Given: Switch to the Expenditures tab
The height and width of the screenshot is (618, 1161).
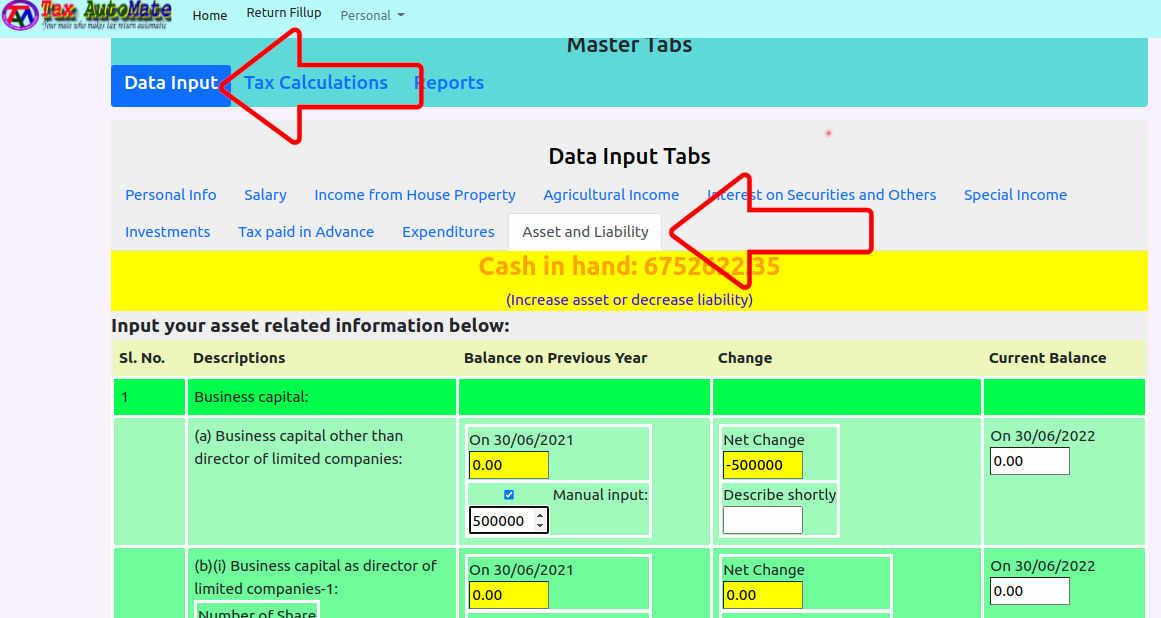Looking at the screenshot, I should click(448, 232).
